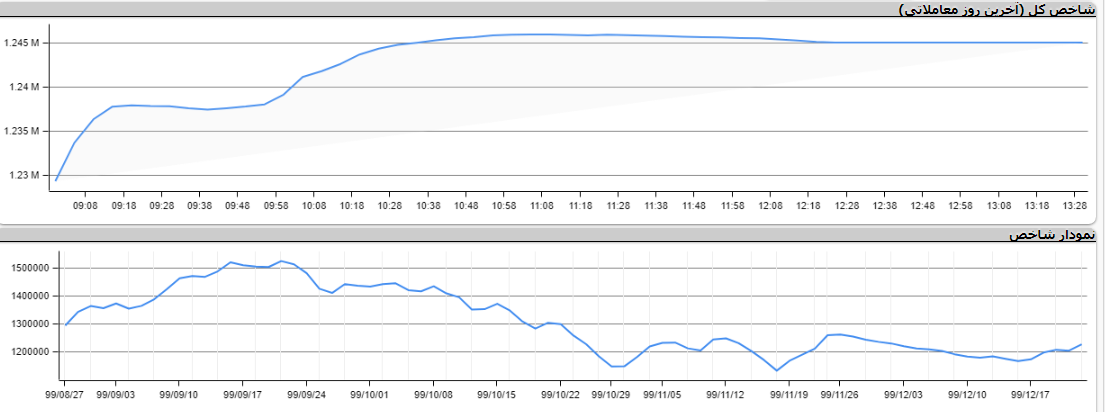Image resolution: width=1105 pixels, height=412 pixels.
Task: Click the نمودار شاخص panel header
Action: pos(1052,235)
